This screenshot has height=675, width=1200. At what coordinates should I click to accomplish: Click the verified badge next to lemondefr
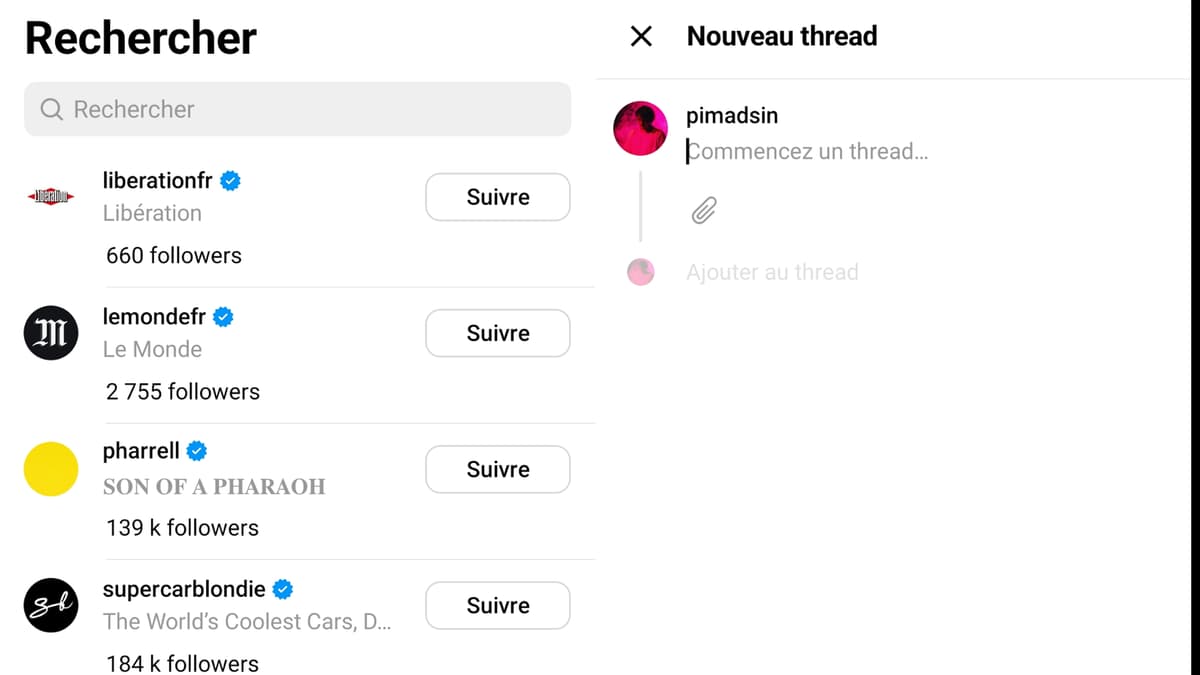222,316
